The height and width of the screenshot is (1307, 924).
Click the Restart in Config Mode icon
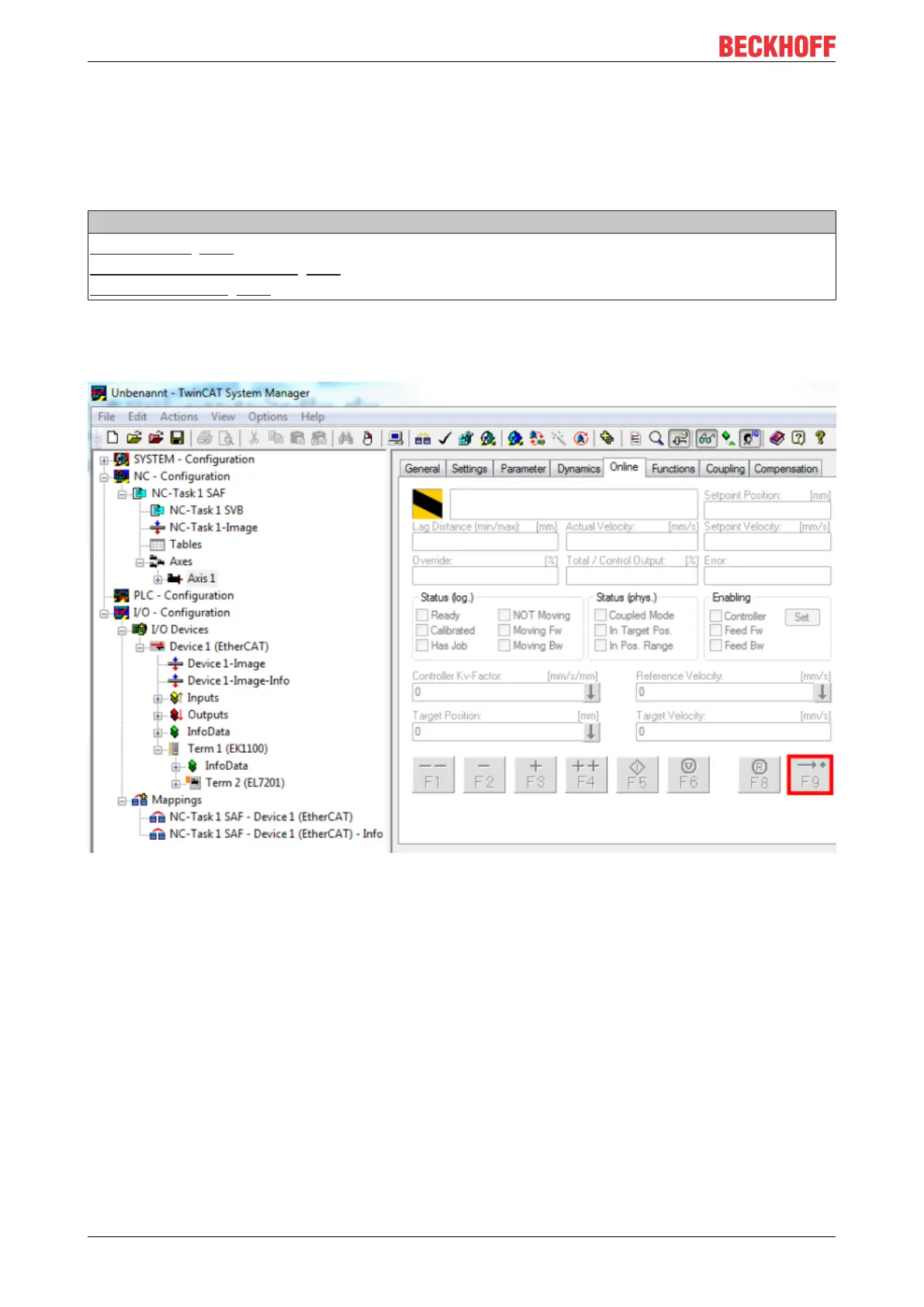pos(515,439)
